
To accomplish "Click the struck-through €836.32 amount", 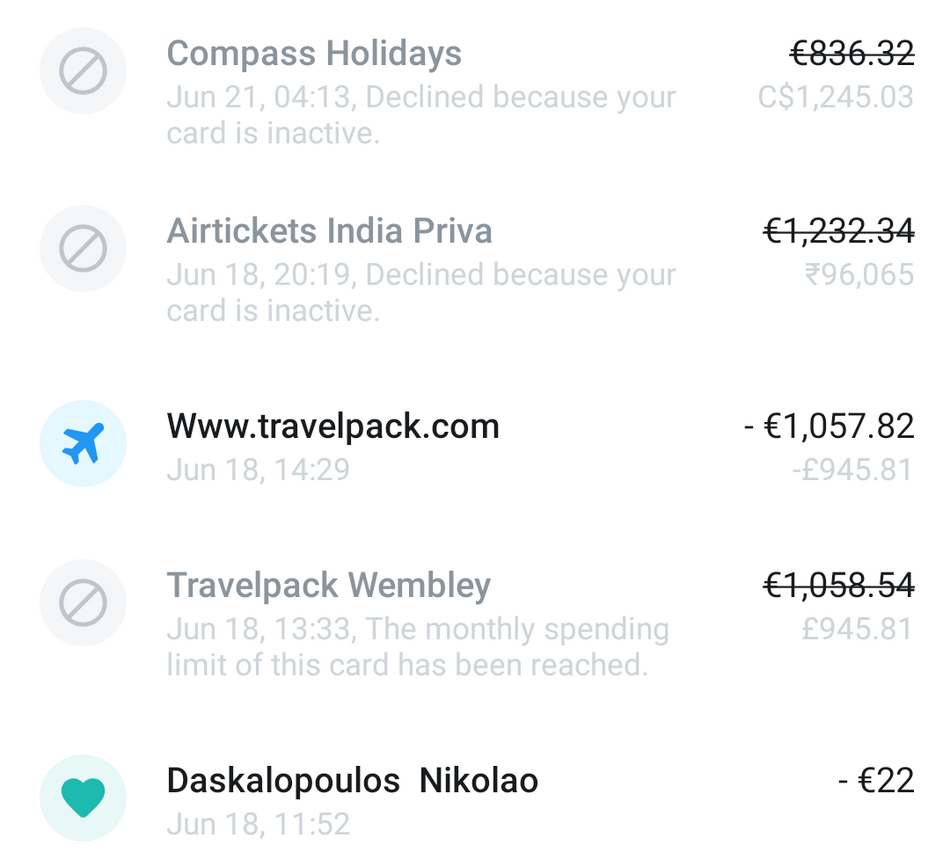I will (x=851, y=53).
